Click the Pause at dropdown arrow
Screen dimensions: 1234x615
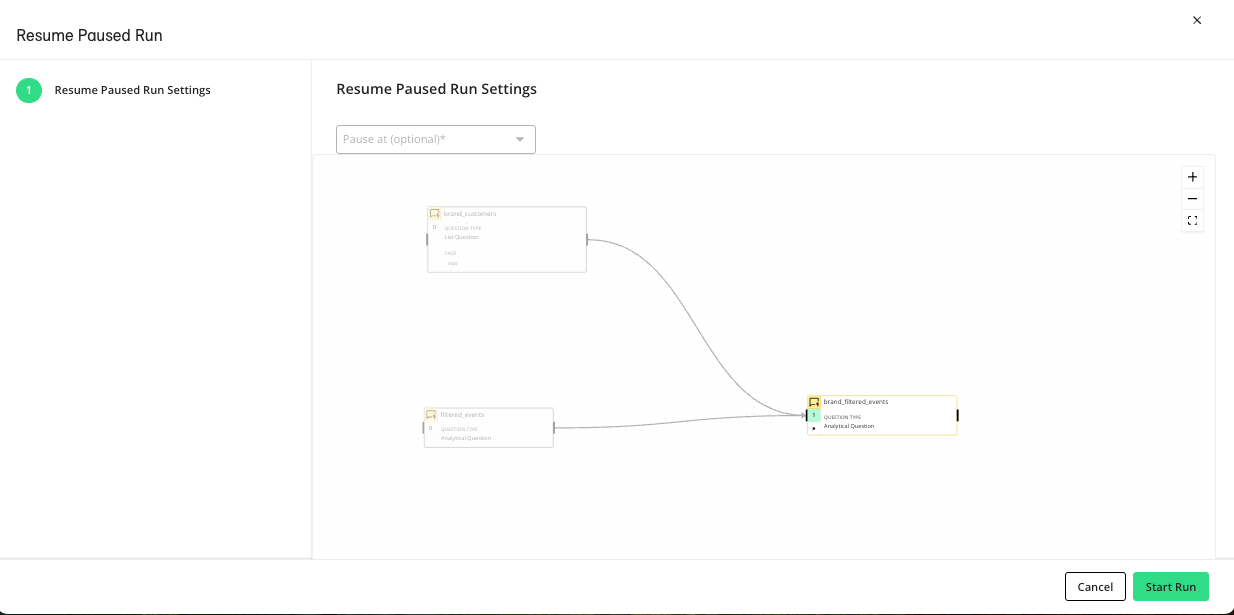[x=520, y=139]
